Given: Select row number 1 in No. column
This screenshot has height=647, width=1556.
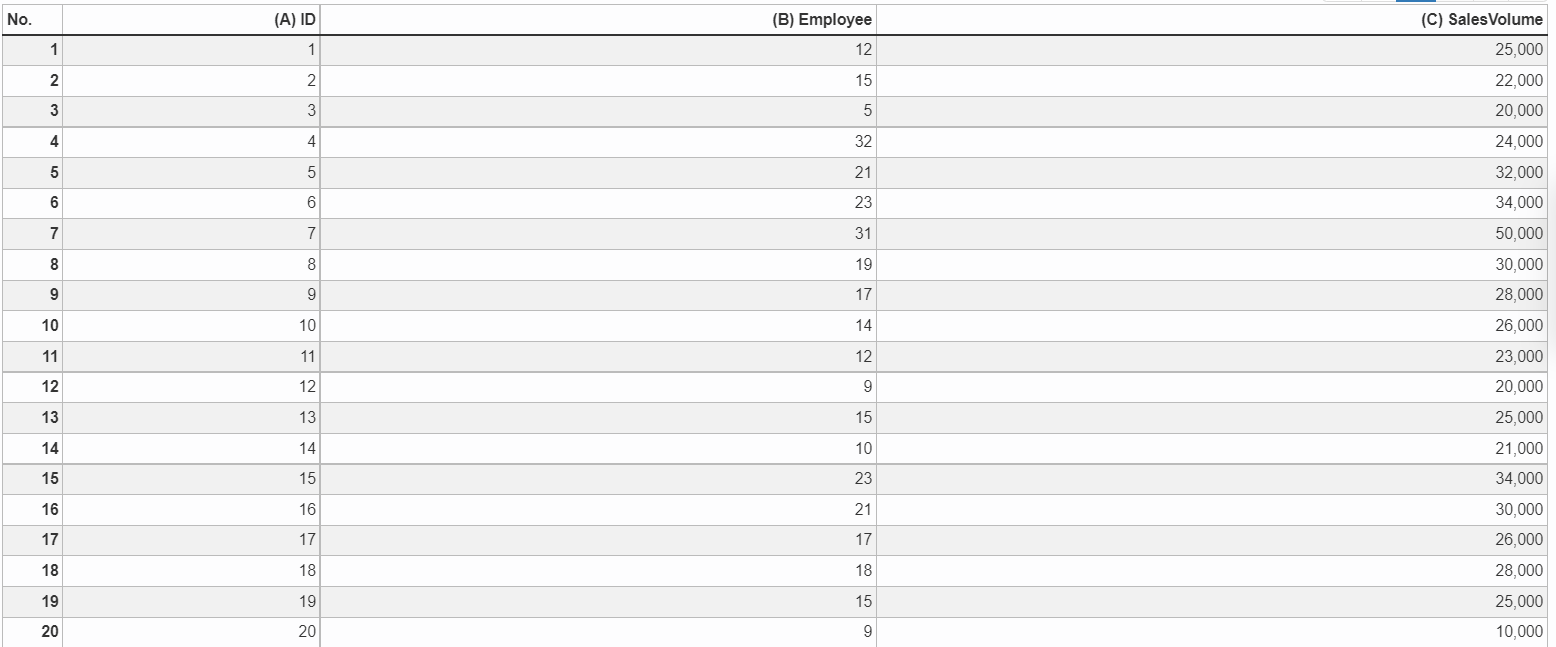Looking at the screenshot, I should tap(32, 50).
